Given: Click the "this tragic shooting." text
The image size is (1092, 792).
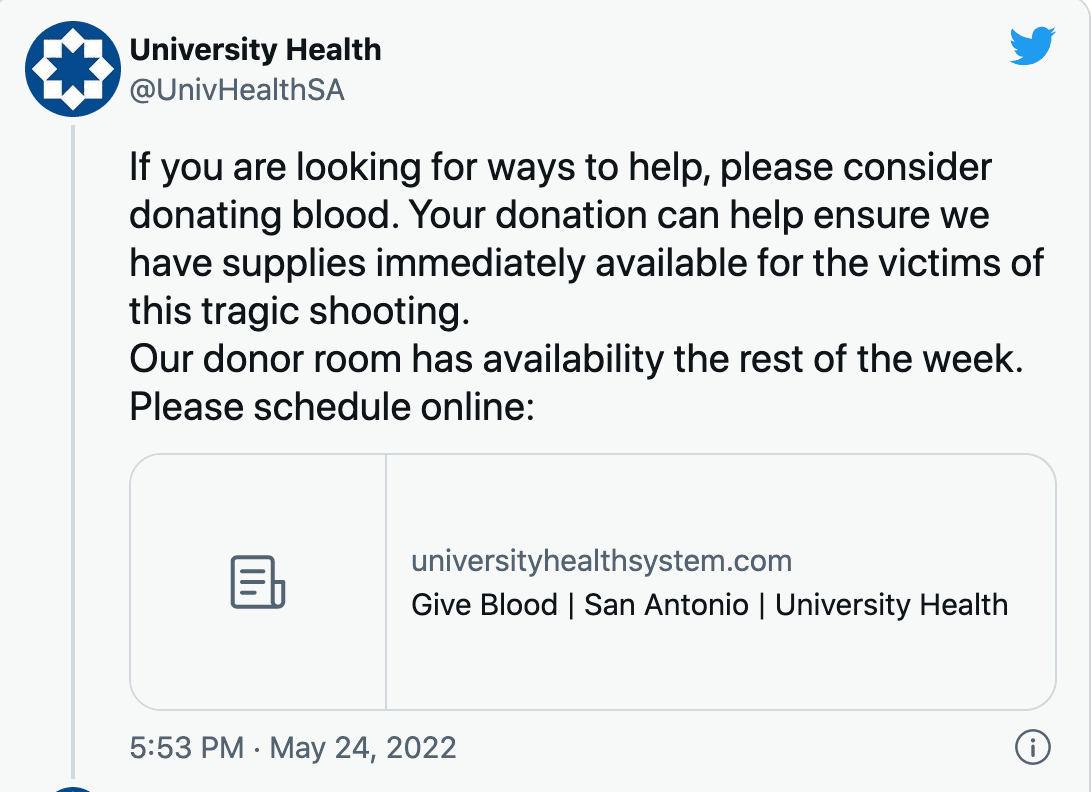Looking at the screenshot, I should (x=299, y=311).
